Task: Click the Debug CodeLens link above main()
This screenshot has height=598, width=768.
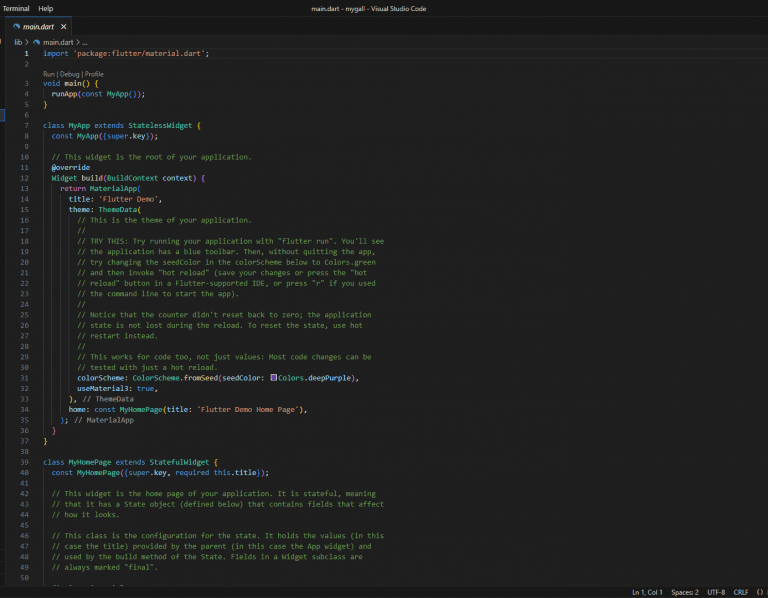Action: coord(70,74)
